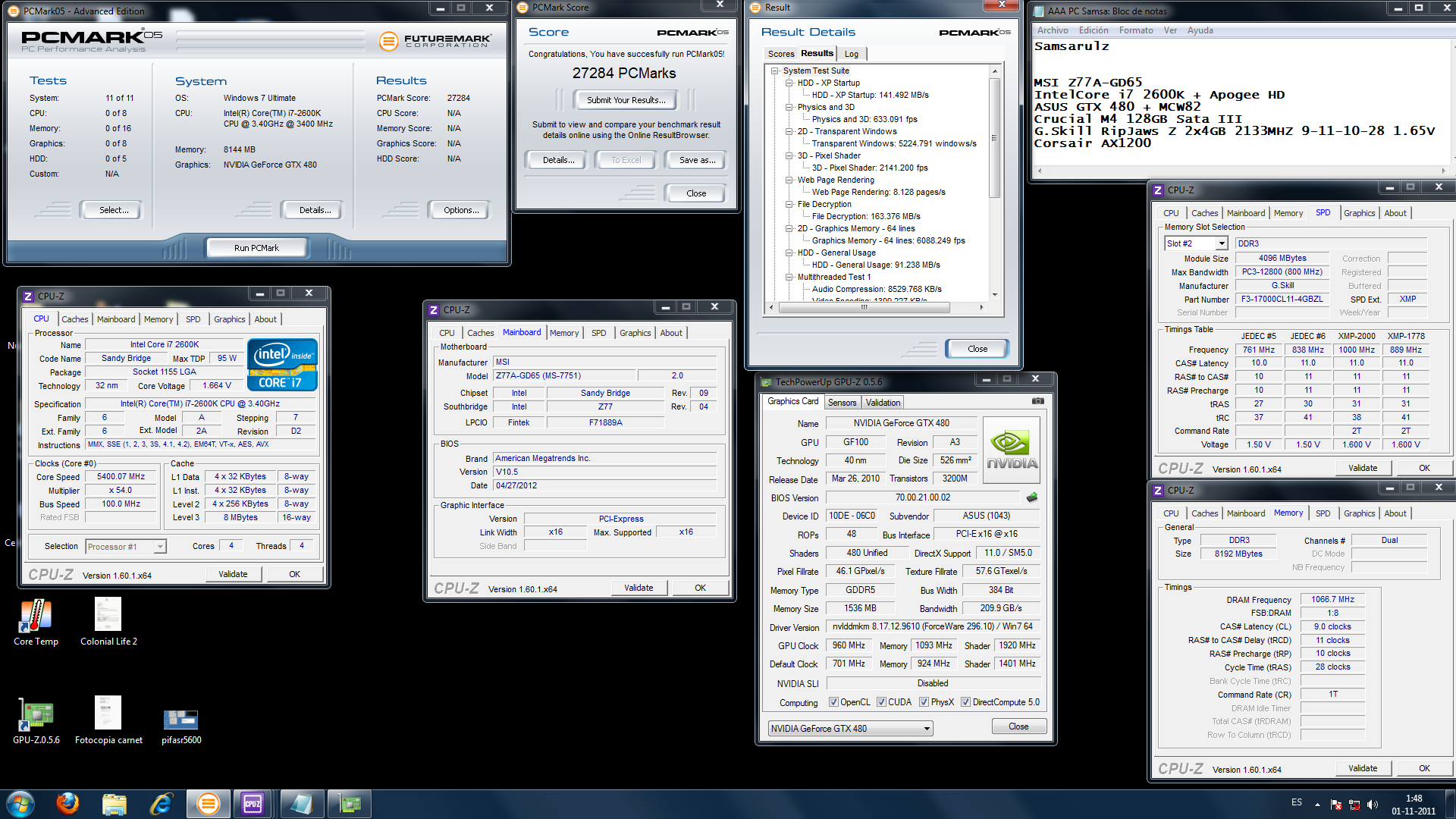The height and width of the screenshot is (819, 1456).
Task: Uncheck the OpenCL checkbox in GPU-Z
Action: 833,702
